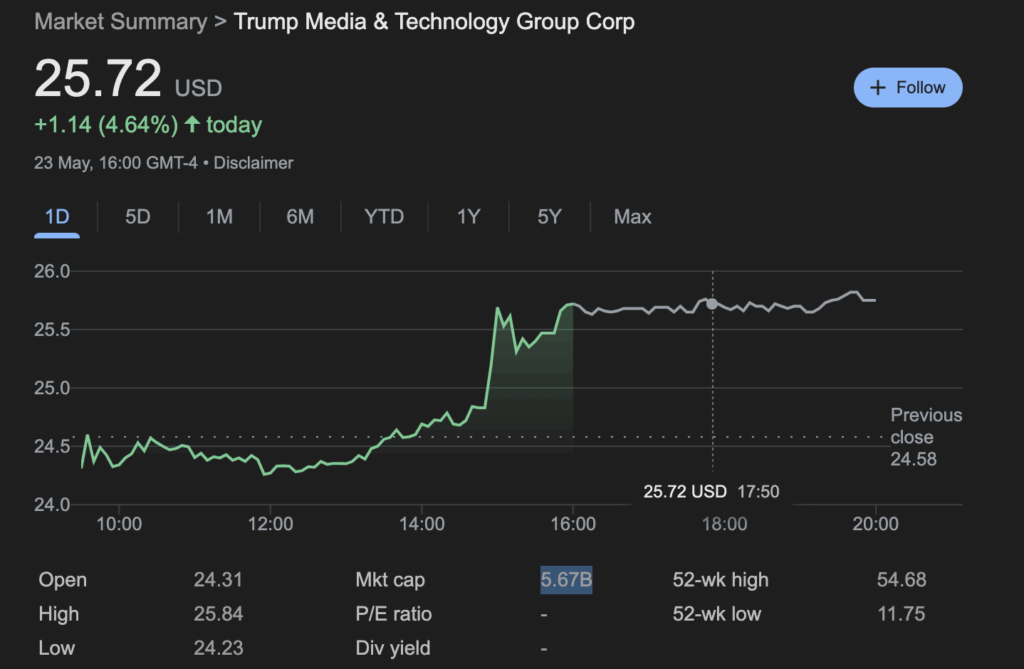Open the 1Y chart view
This screenshot has height=669, width=1024.
[x=468, y=217]
